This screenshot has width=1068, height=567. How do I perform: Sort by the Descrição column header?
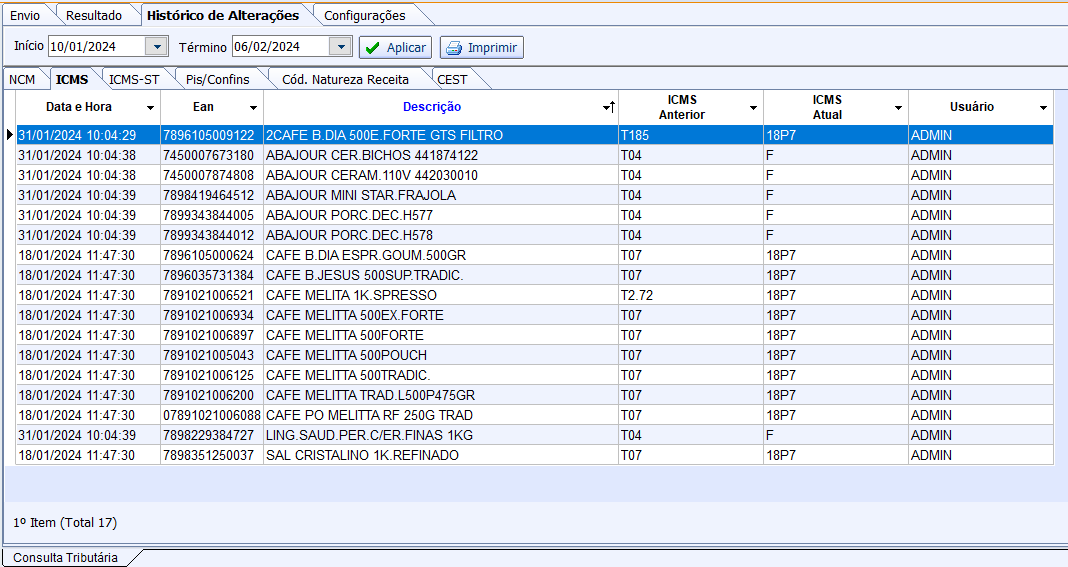point(432,107)
